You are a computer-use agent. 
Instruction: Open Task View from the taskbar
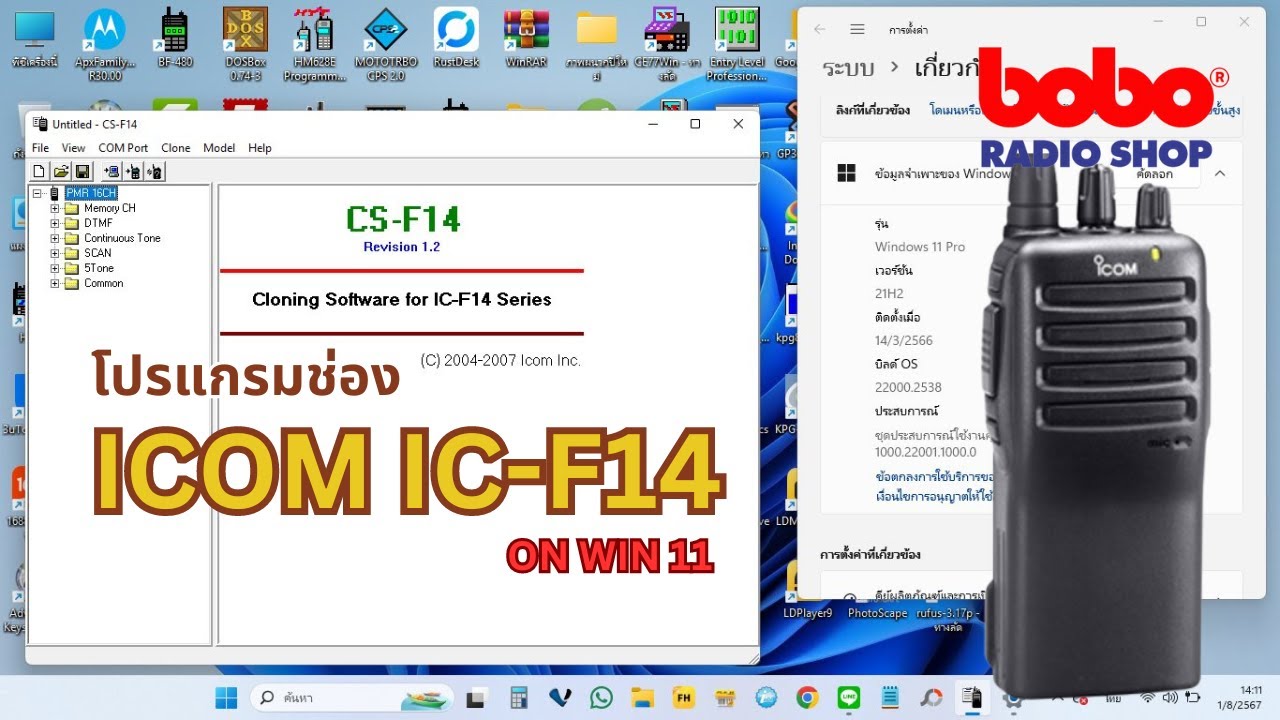point(477,697)
